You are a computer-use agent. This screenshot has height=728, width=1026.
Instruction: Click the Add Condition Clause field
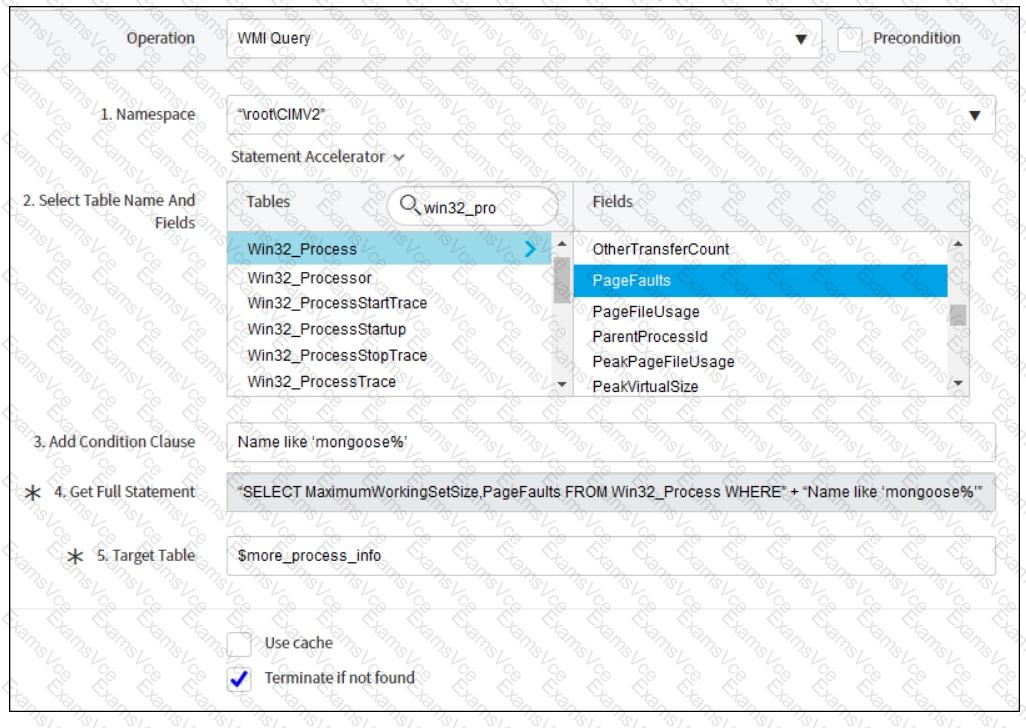610,442
